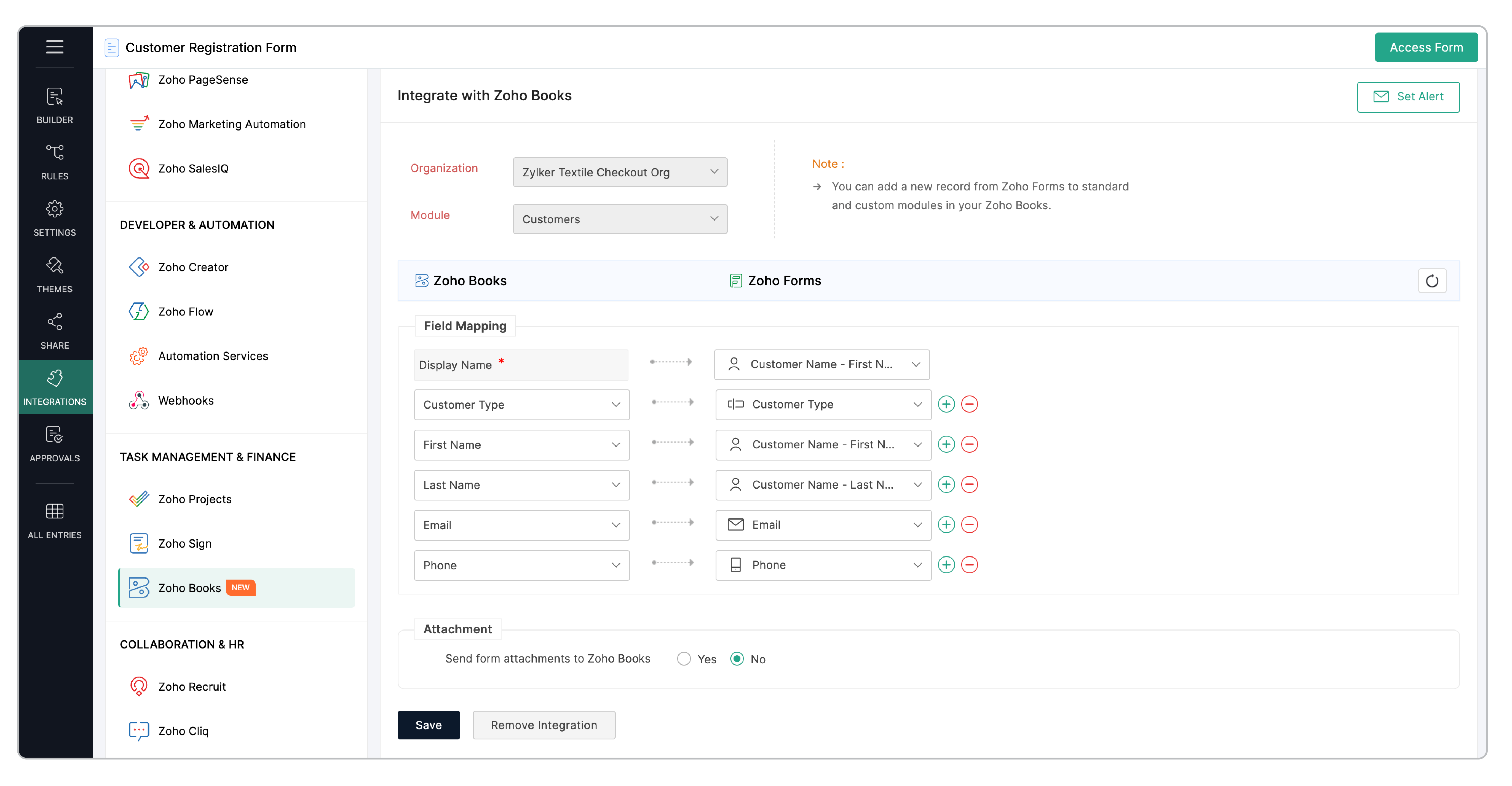Expand the Zoho Books Last Name dropdown
This screenshot has width=1512, height=786.
click(521, 485)
